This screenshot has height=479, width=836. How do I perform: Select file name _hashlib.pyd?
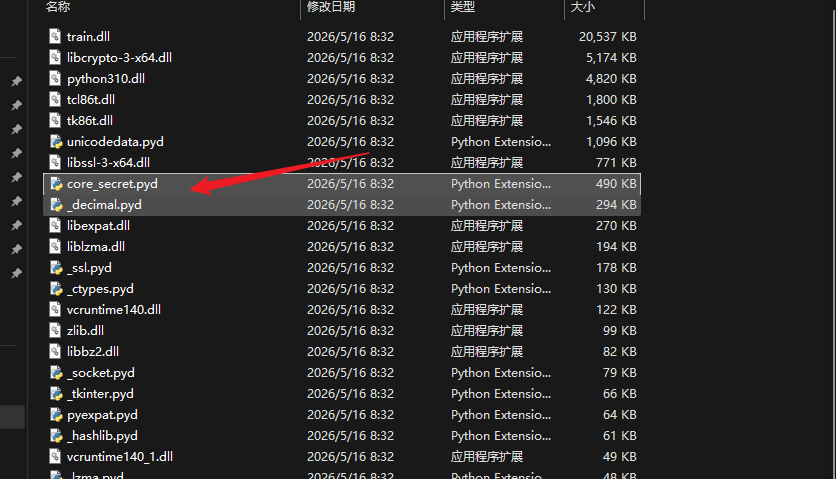pos(102,436)
